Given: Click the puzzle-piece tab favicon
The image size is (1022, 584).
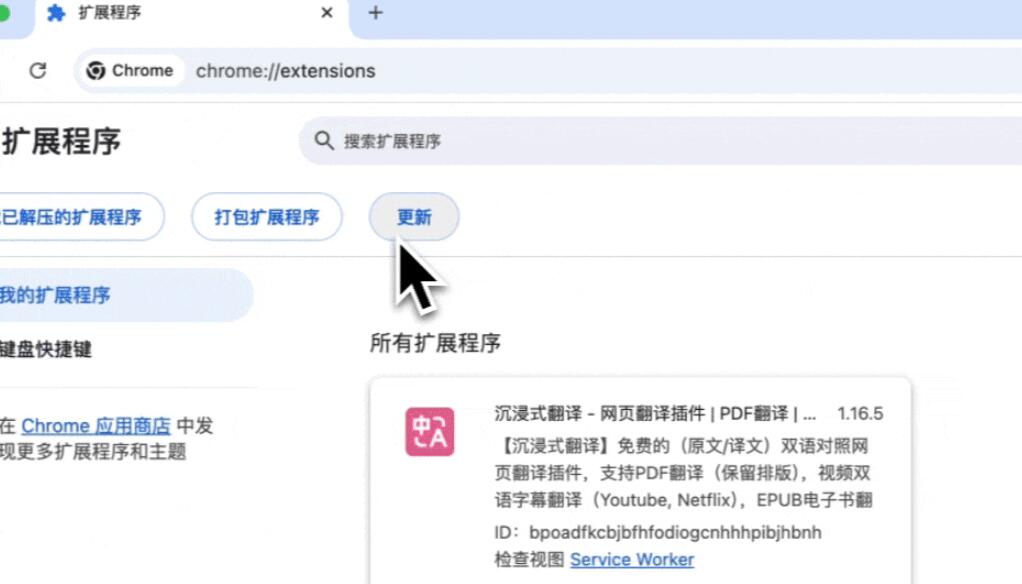Looking at the screenshot, I should (57, 13).
